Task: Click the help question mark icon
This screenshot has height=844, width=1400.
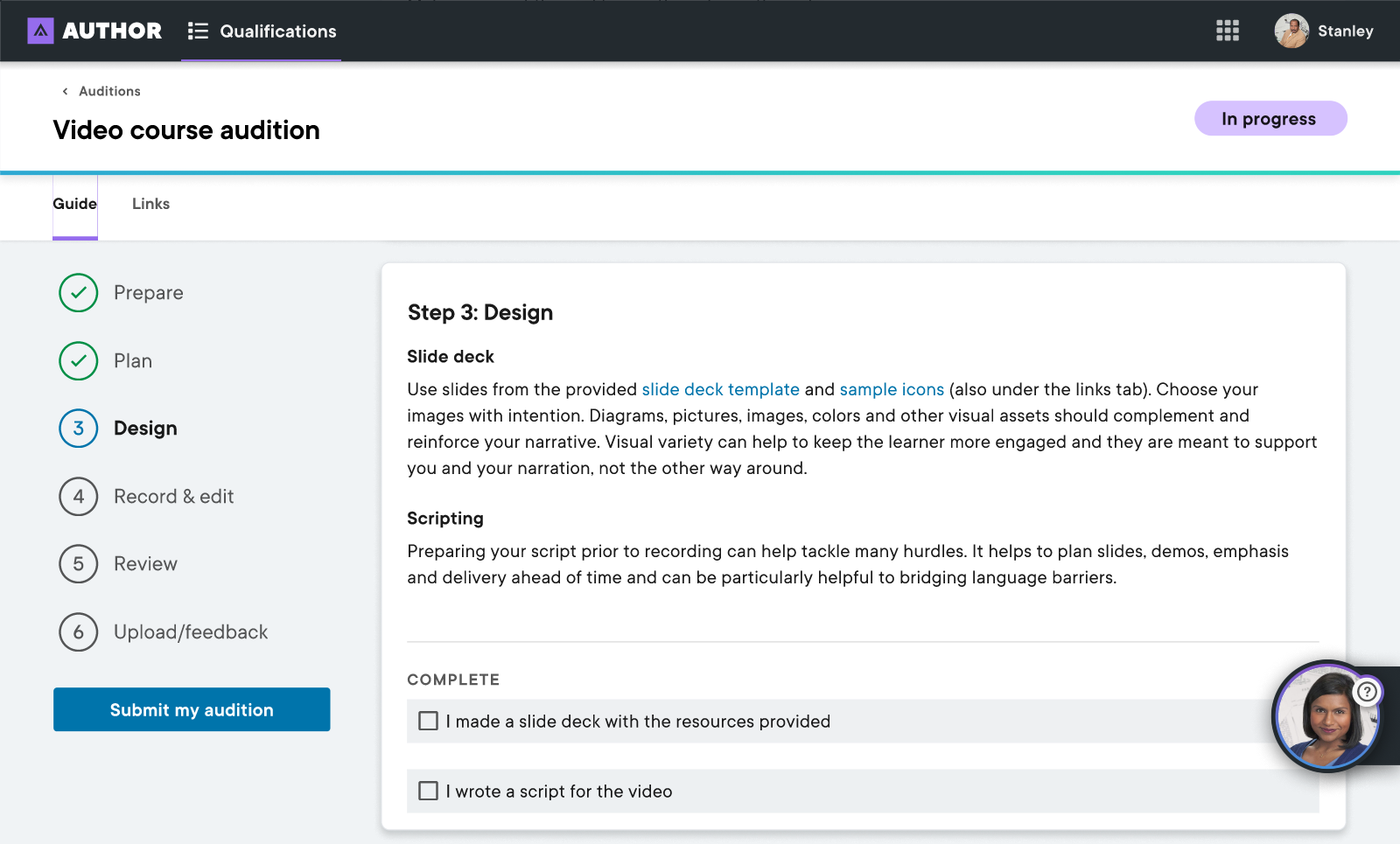Action: pos(1367,693)
